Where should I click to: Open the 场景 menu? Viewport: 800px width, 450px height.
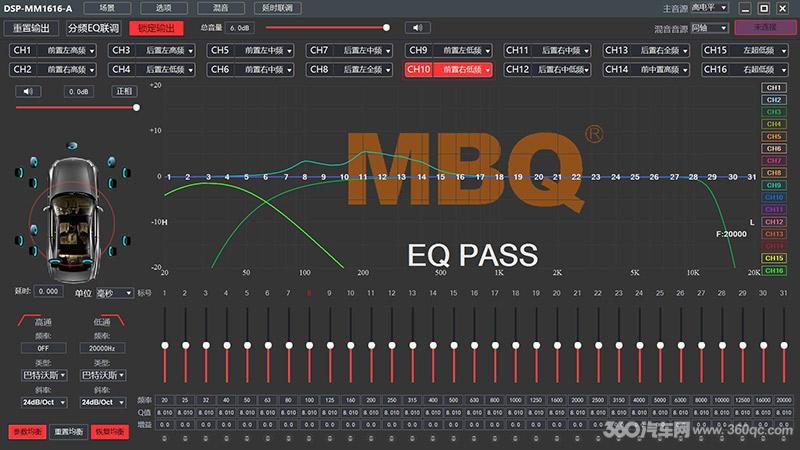tap(107, 8)
